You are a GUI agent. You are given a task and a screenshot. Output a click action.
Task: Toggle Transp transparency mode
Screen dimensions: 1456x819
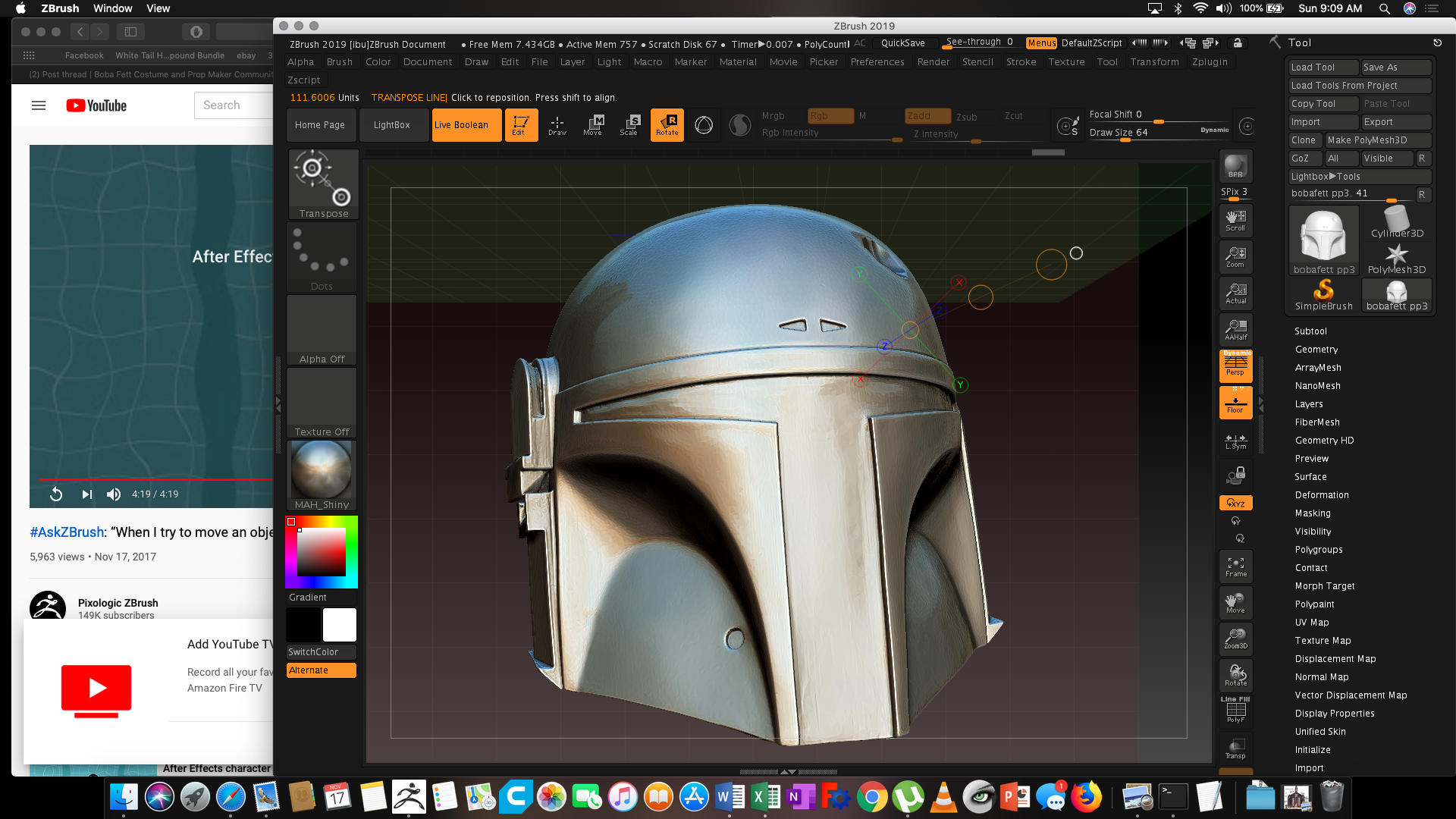point(1235,748)
